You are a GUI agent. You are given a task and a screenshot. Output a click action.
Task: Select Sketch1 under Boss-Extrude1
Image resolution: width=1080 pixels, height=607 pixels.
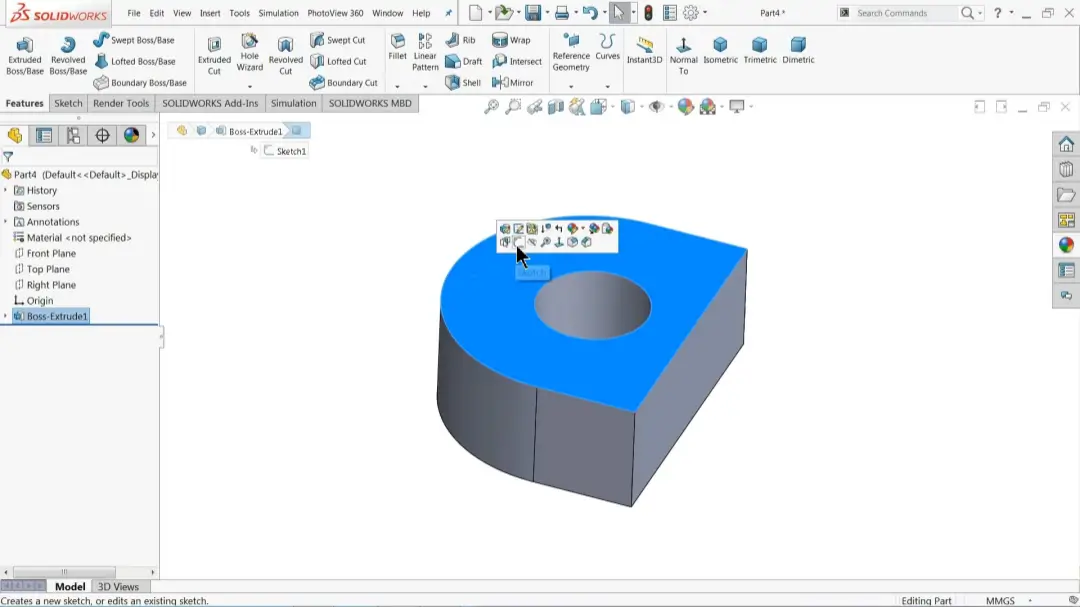[x=288, y=149]
